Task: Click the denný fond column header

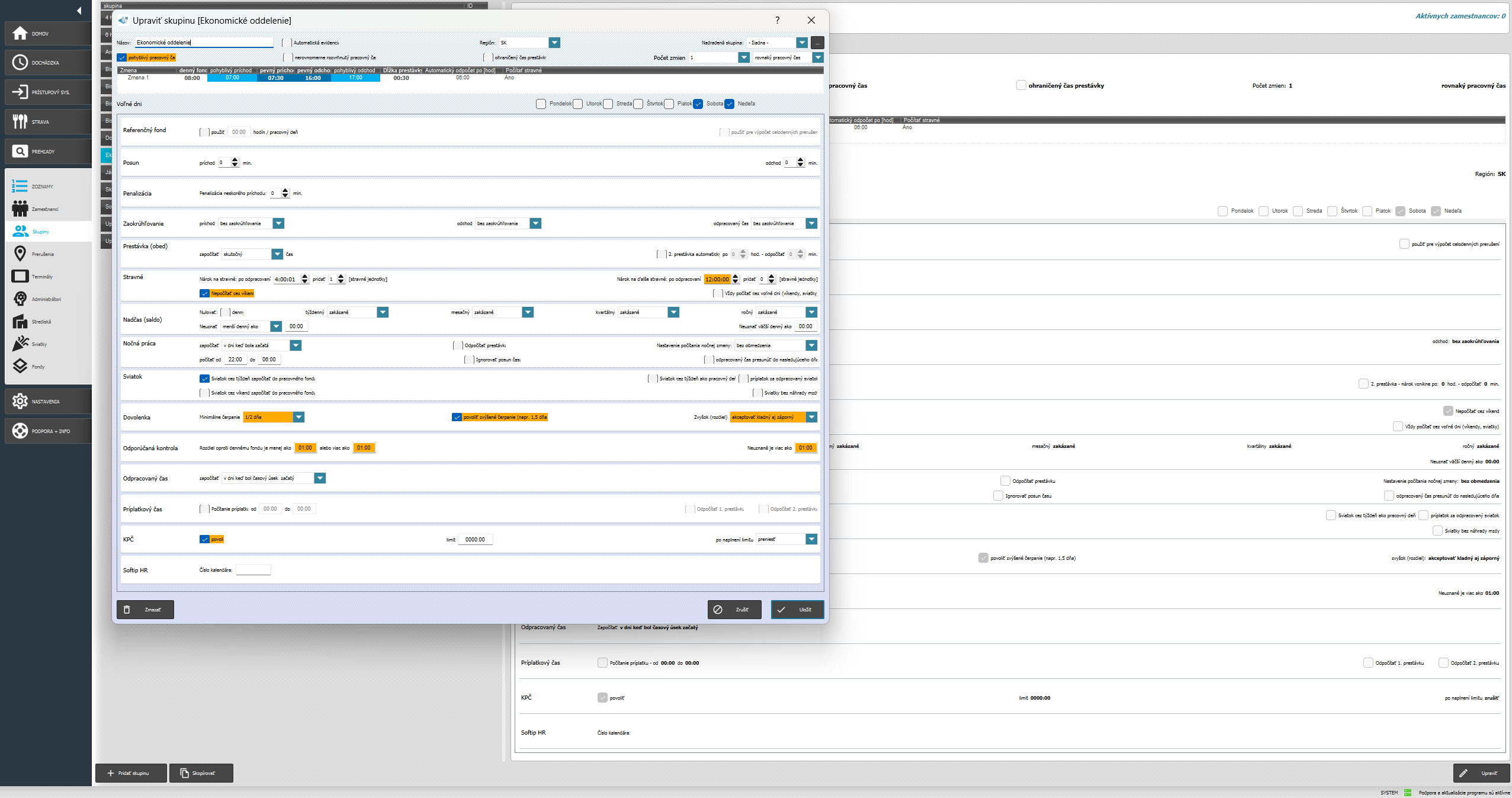Action: click(x=192, y=70)
